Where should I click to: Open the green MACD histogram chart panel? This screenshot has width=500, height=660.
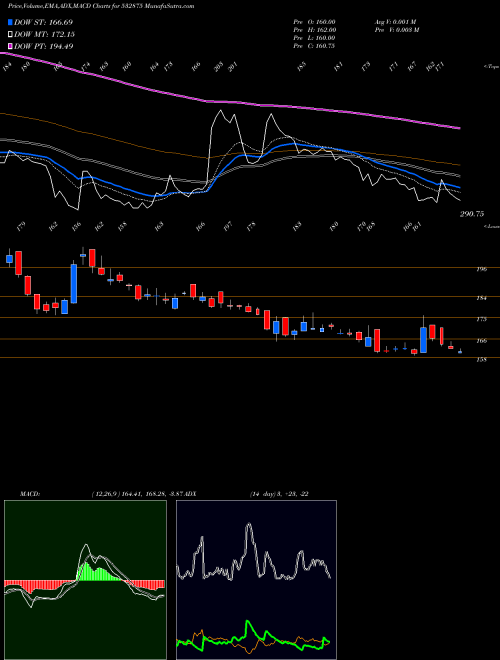85,580
